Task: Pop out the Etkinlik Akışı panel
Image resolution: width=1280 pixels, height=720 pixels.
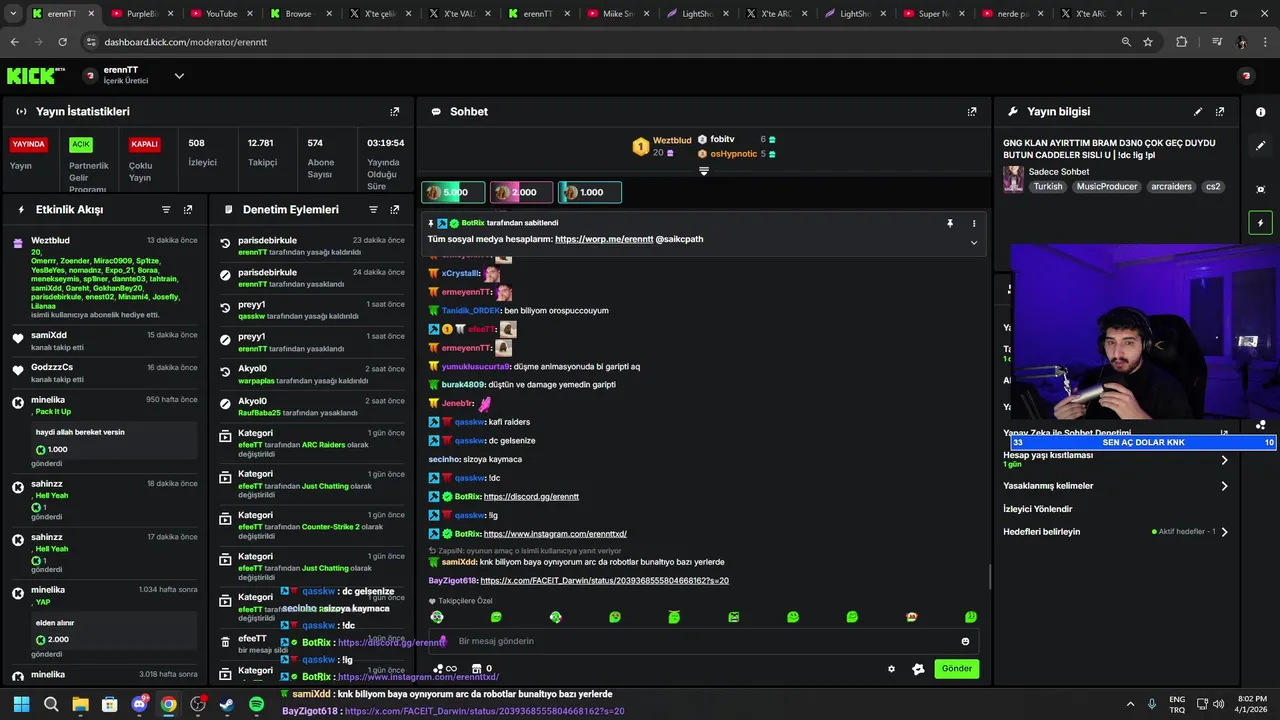Action: click(x=188, y=210)
